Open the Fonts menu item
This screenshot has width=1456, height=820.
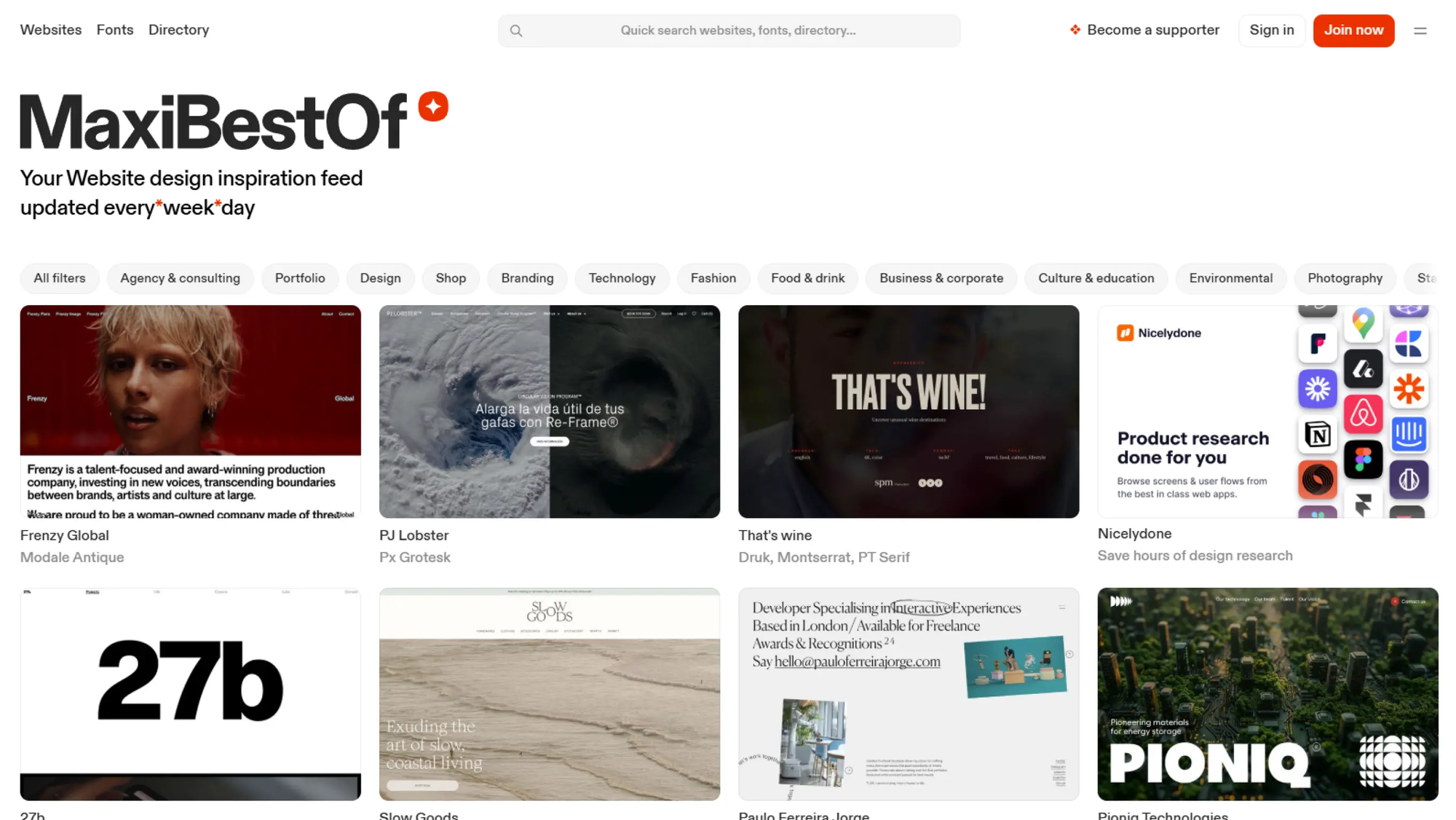point(115,30)
